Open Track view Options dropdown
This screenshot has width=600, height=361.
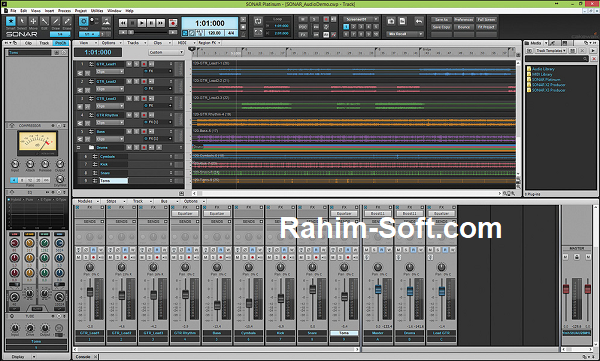coord(110,43)
